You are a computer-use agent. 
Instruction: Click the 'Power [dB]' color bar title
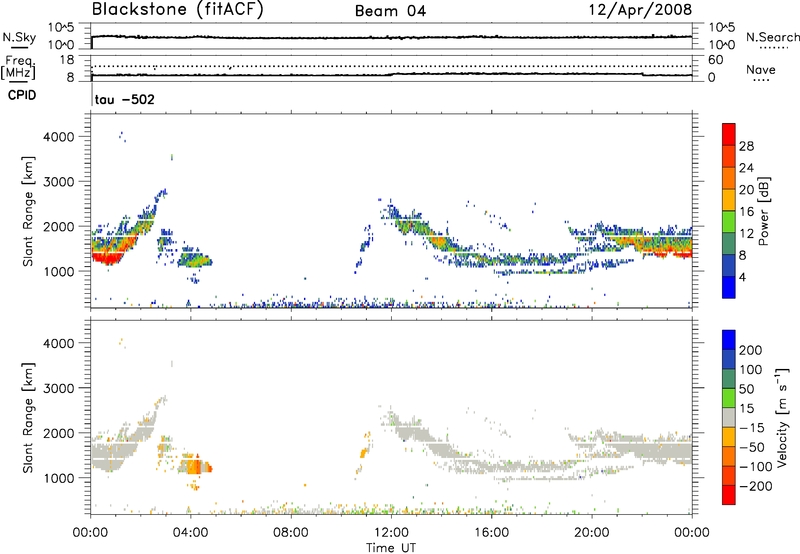tap(763, 211)
